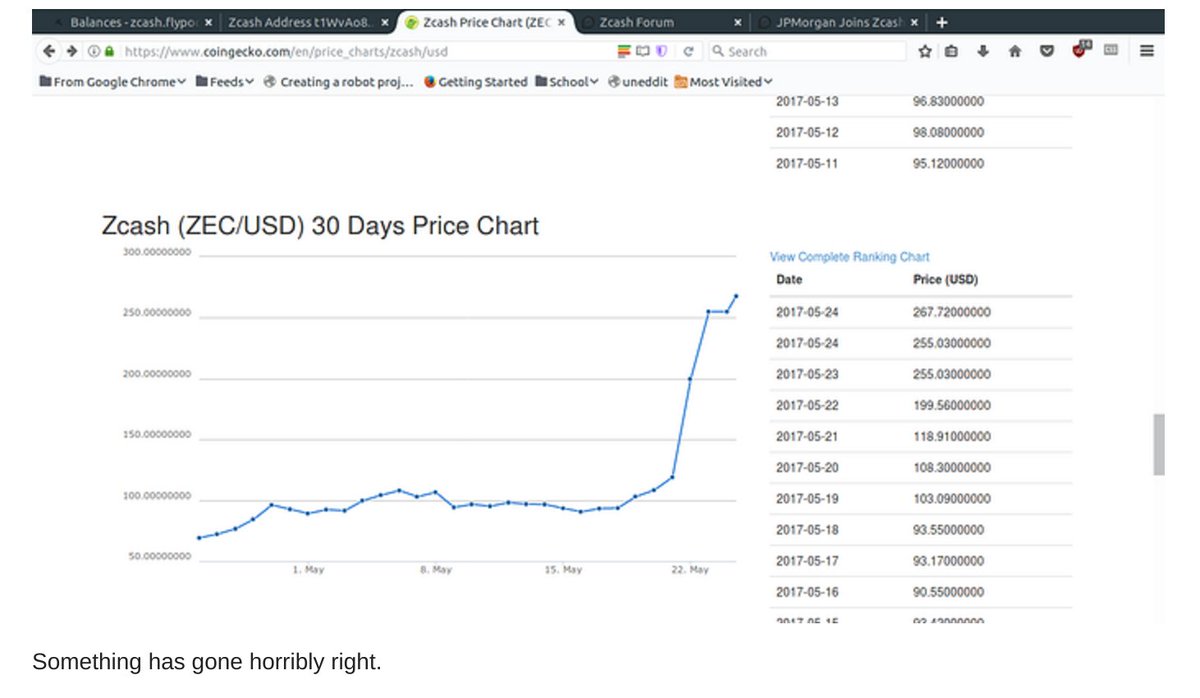Open reader view book icon in address bar

coord(643,51)
